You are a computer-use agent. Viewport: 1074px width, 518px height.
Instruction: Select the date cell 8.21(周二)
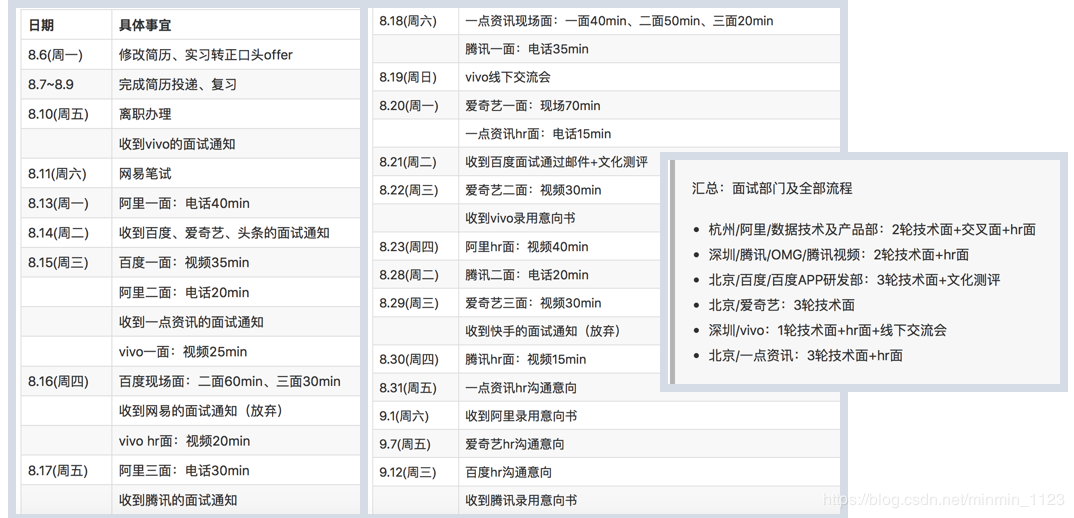415,162
